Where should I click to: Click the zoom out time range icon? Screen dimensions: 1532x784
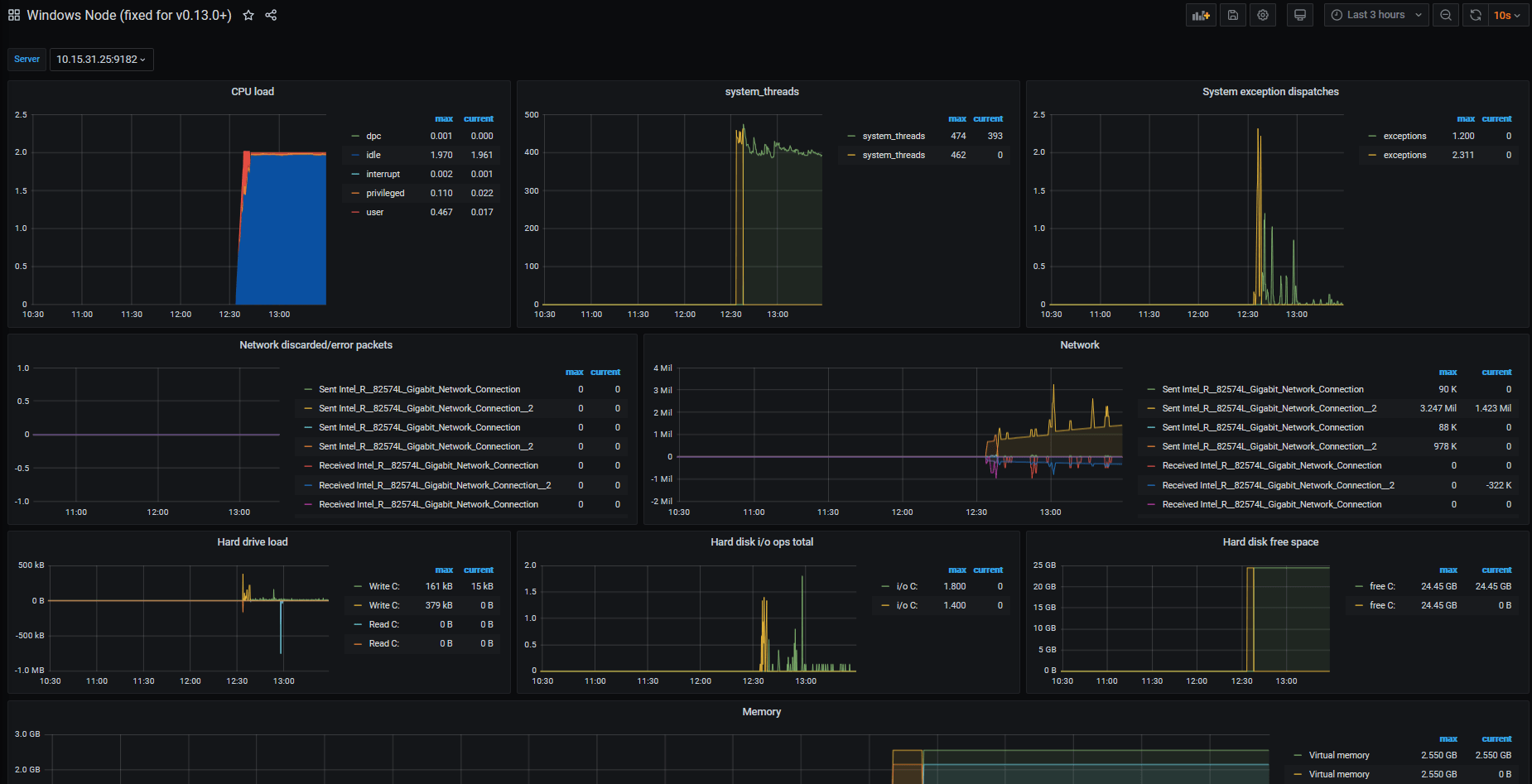[1446, 14]
